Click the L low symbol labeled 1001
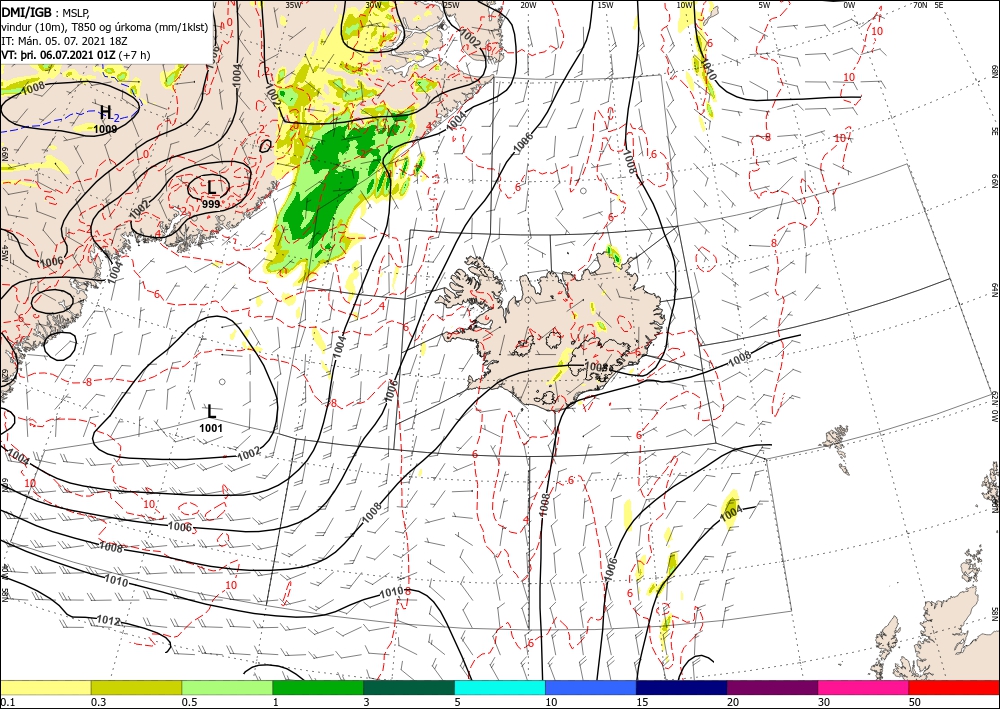The image size is (1000, 709). (x=211, y=411)
